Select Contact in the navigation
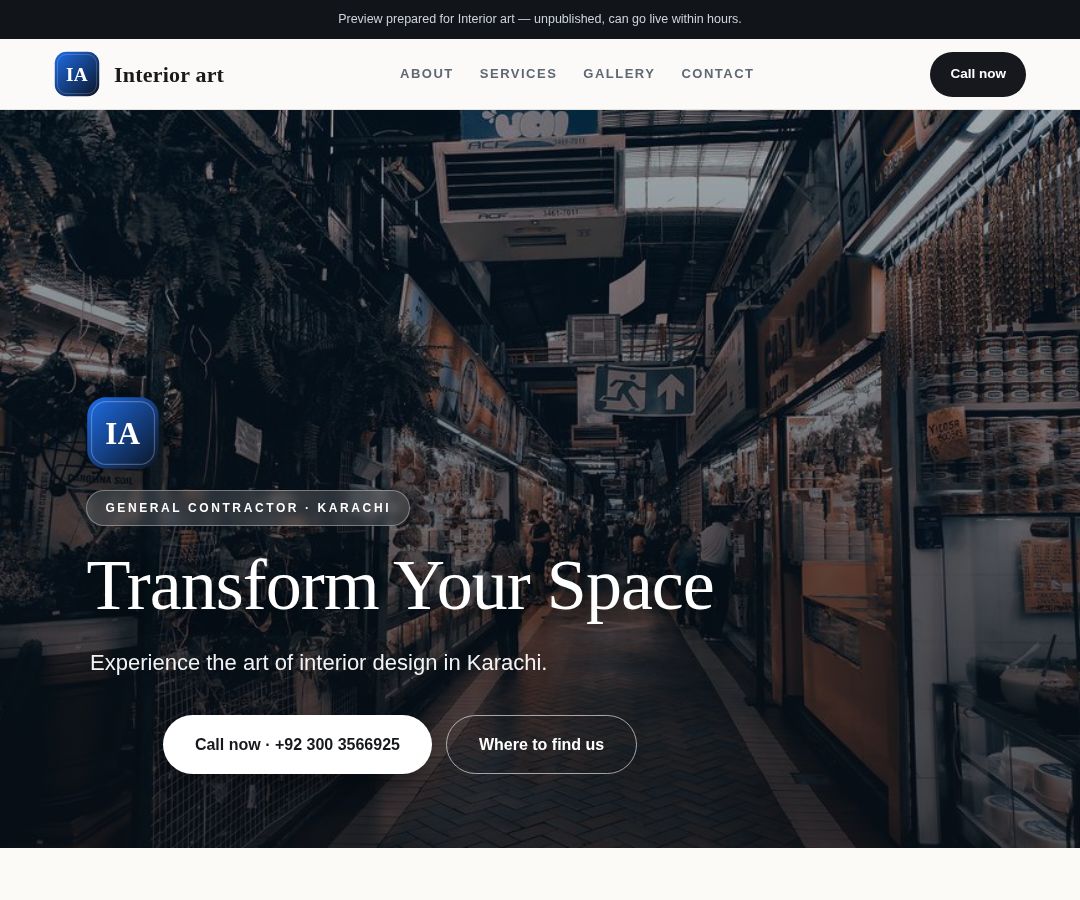This screenshot has height=900, width=1080. tap(717, 74)
